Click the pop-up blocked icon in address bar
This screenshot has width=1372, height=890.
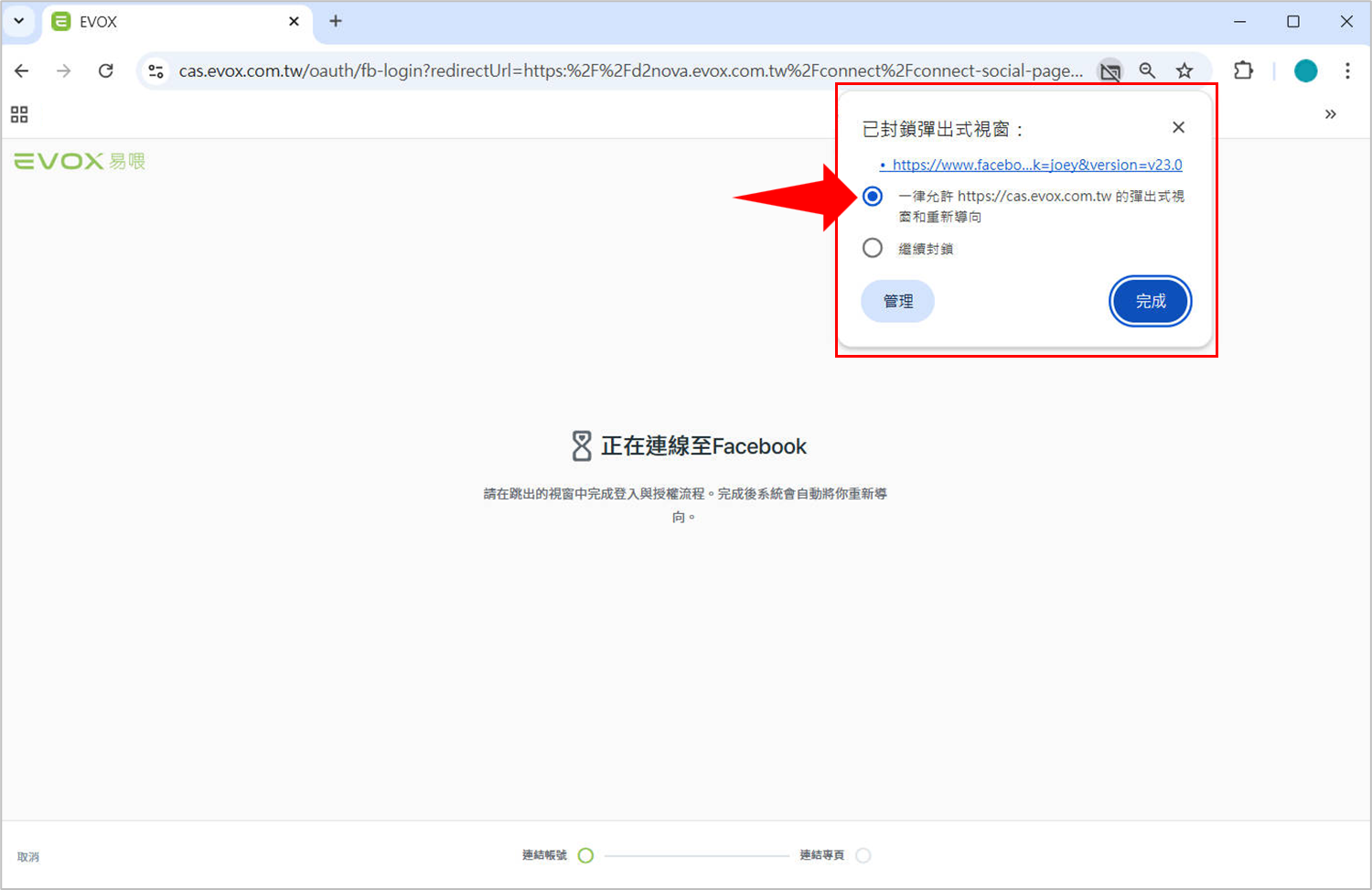click(x=1109, y=70)
